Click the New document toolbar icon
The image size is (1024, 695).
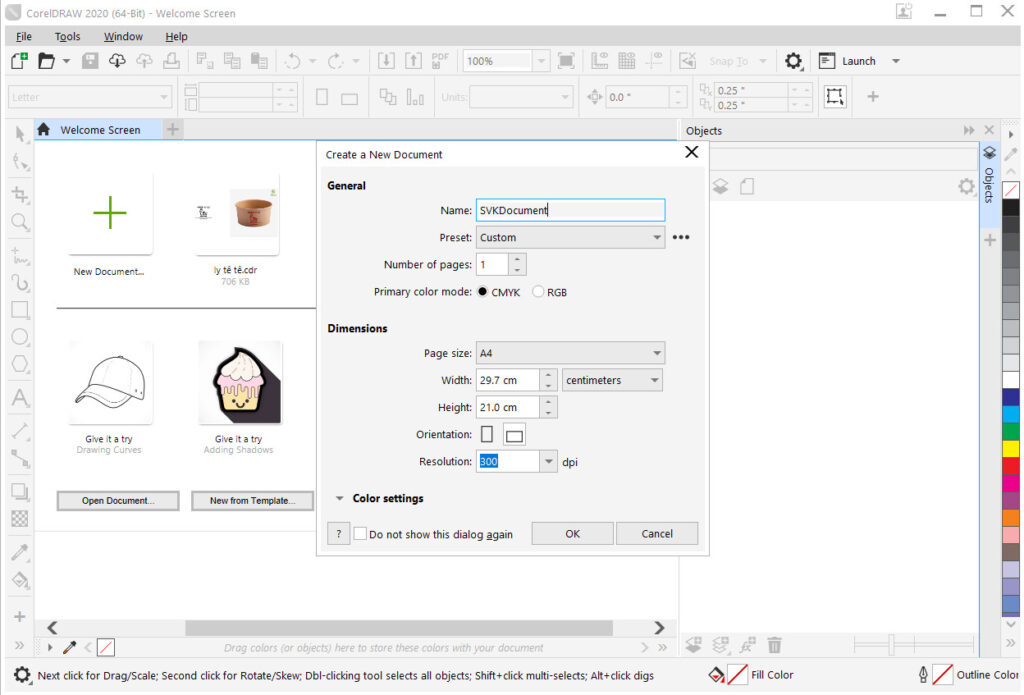tap(20, 61)
